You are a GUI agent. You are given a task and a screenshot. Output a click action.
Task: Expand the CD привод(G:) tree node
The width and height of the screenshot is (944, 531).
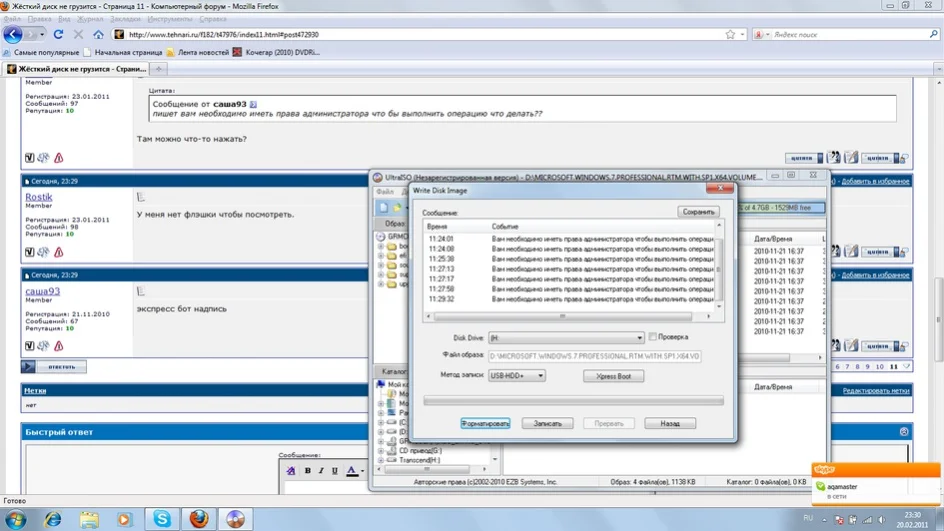(383, 451)
